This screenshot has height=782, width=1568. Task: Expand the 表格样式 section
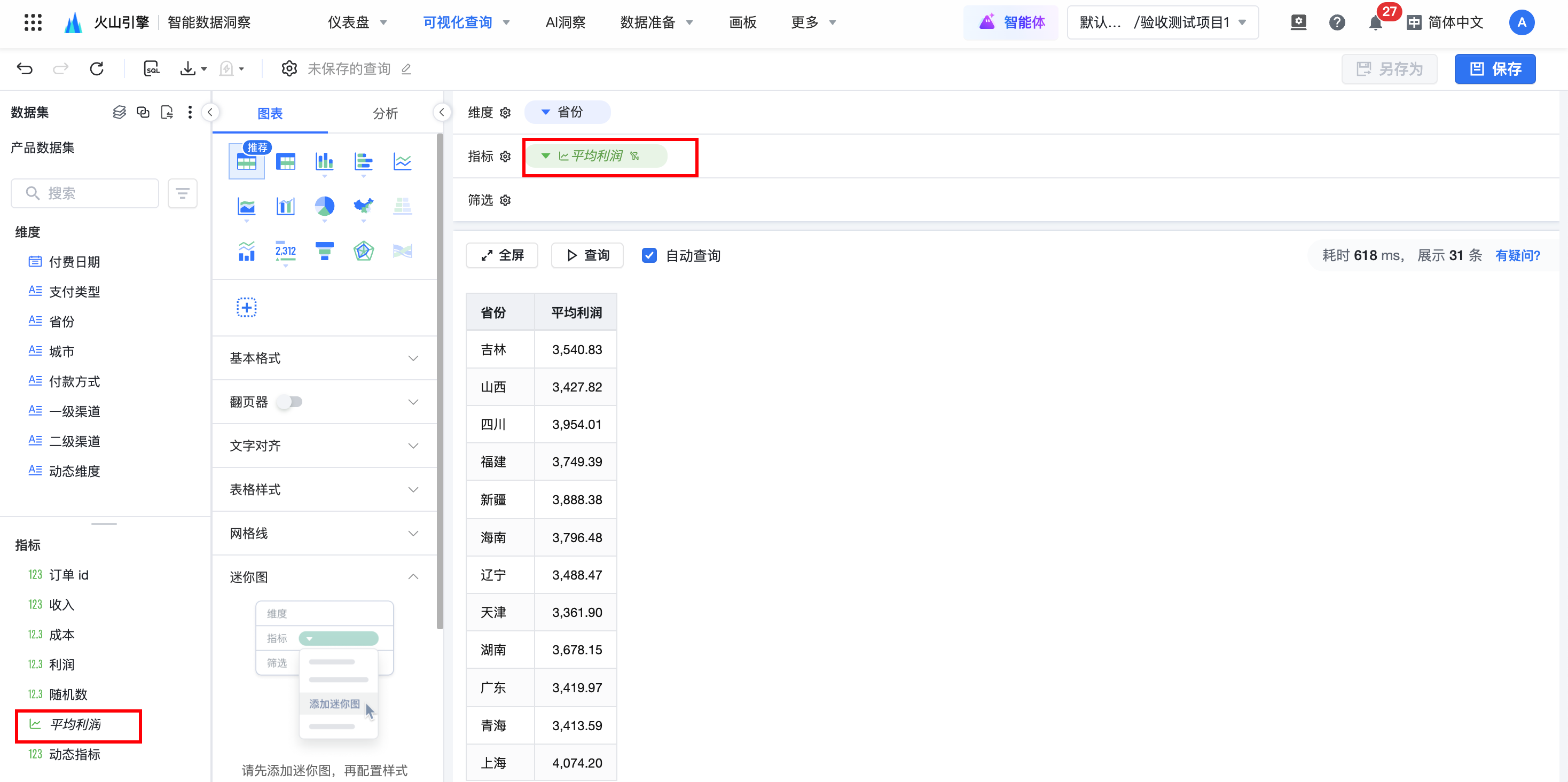click(324, 490)
